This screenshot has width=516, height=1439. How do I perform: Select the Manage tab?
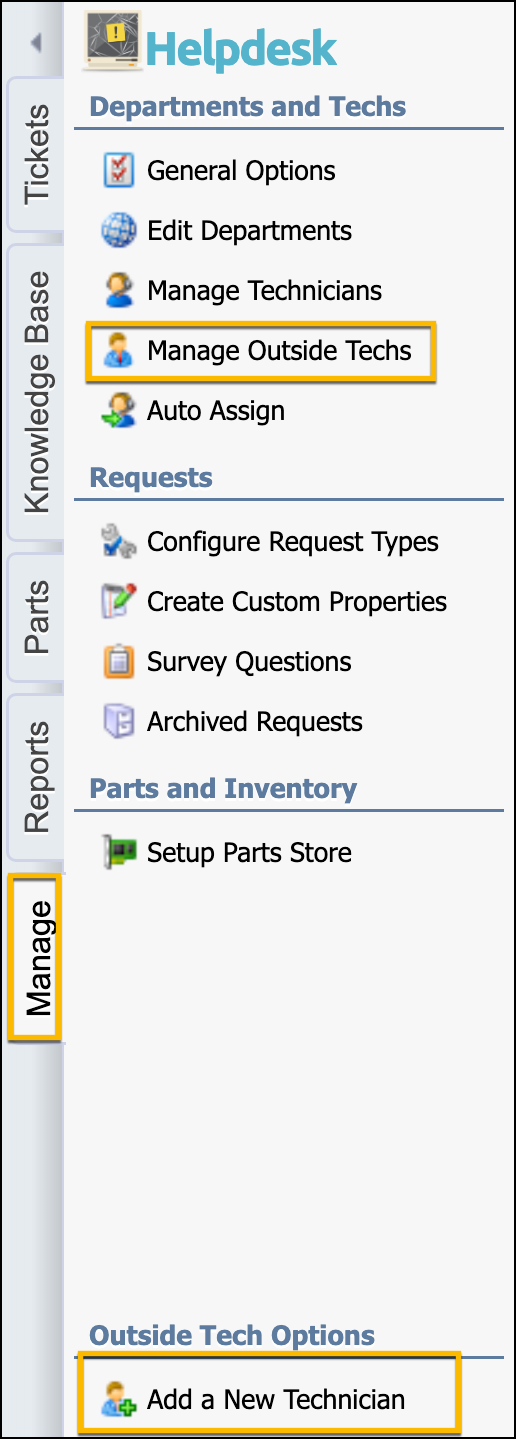(38, 957)
